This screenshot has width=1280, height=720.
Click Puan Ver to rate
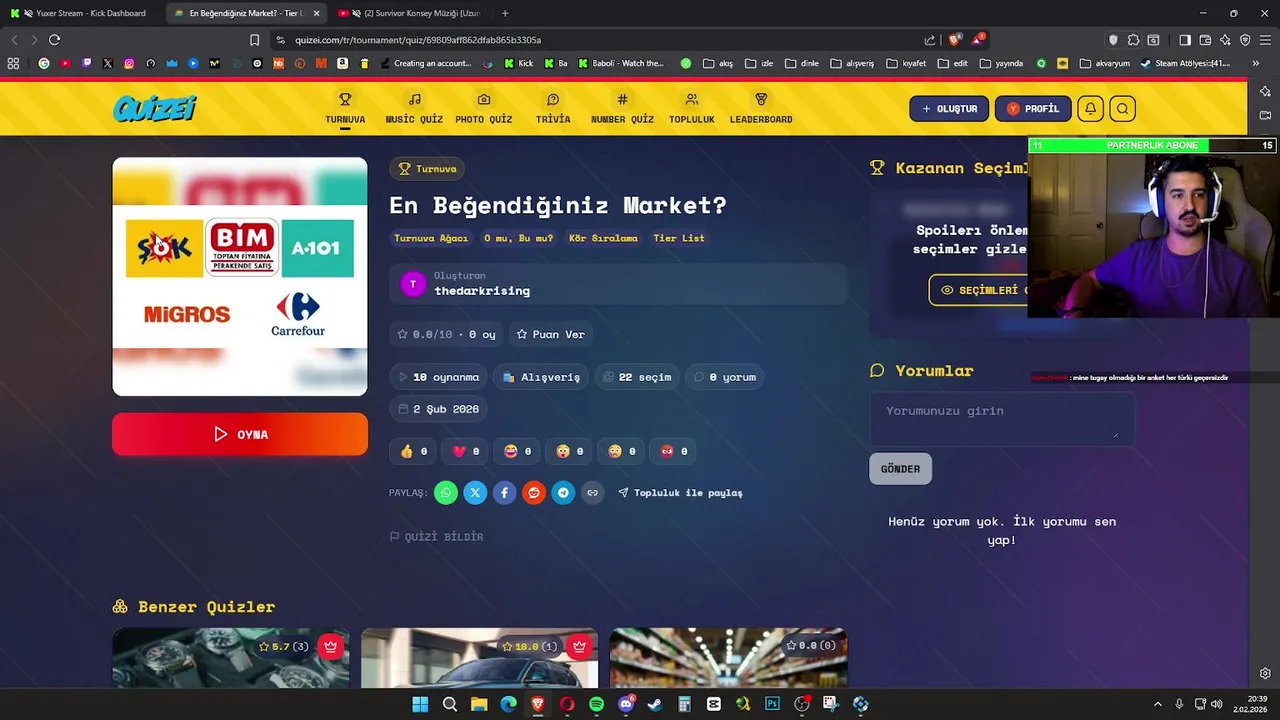[551, 334]
